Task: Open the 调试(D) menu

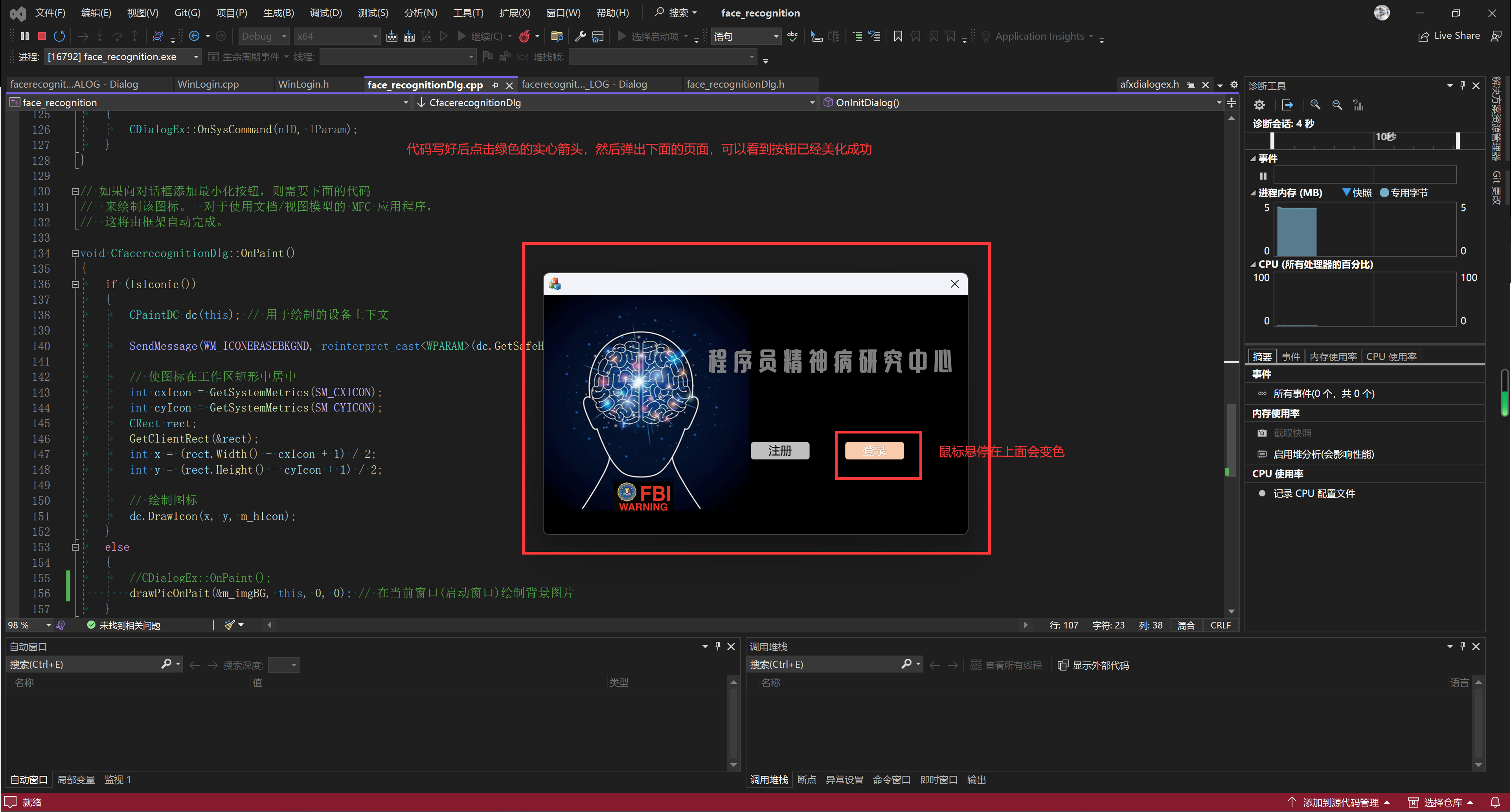Action: [x=325, y=13]
